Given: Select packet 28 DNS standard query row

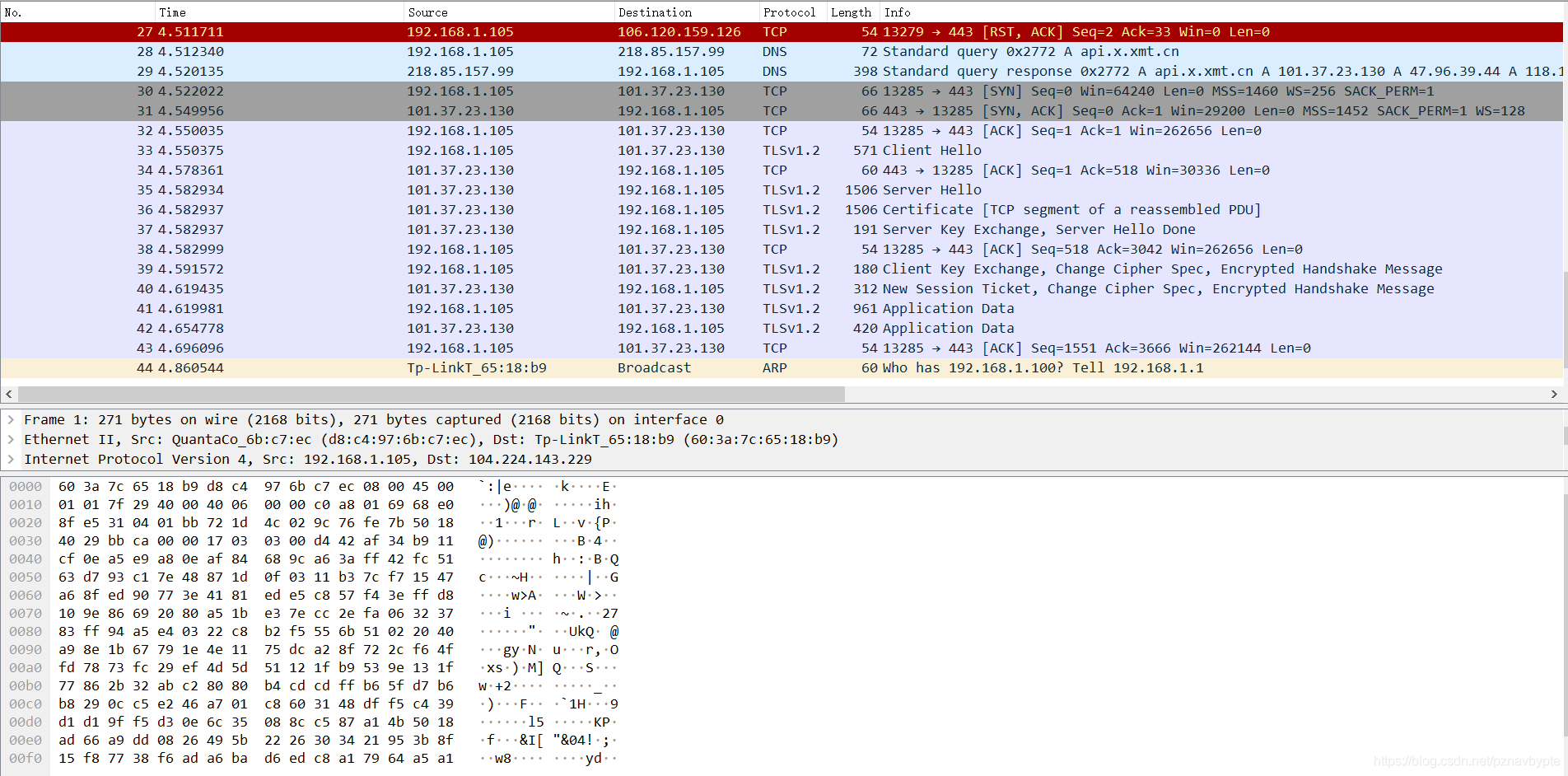Looking at the screenshot, I should tap(782, 52).
